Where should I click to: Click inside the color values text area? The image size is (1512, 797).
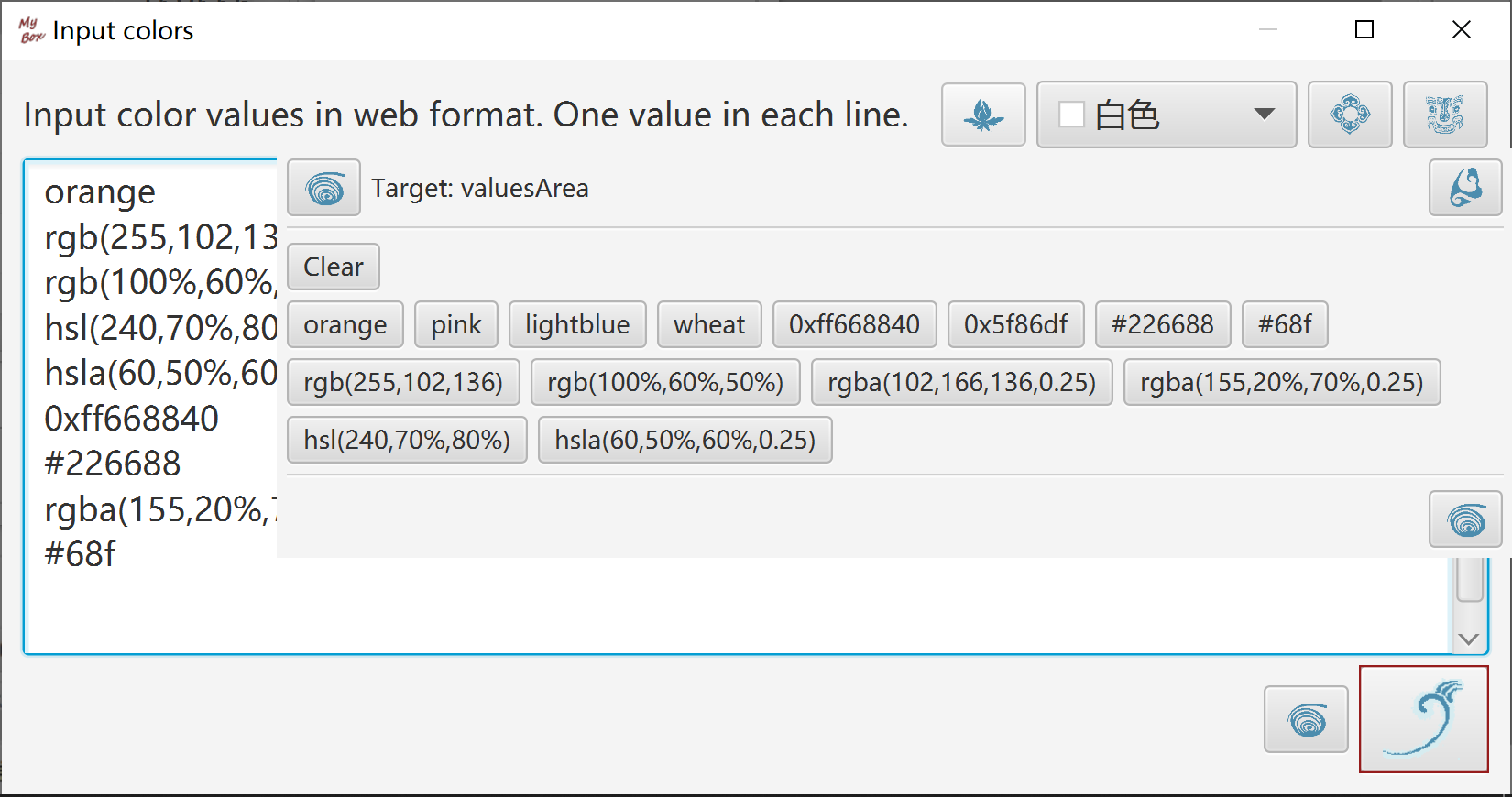[x=733, y=605]
